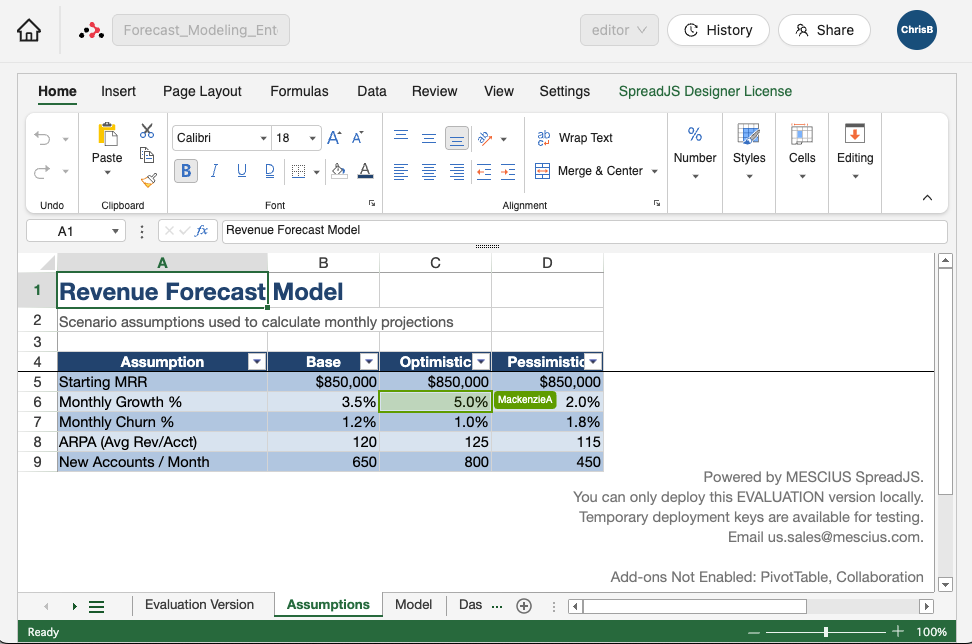Open the editor permissions dropdown
972x644 pixels.
coord(619,30)
